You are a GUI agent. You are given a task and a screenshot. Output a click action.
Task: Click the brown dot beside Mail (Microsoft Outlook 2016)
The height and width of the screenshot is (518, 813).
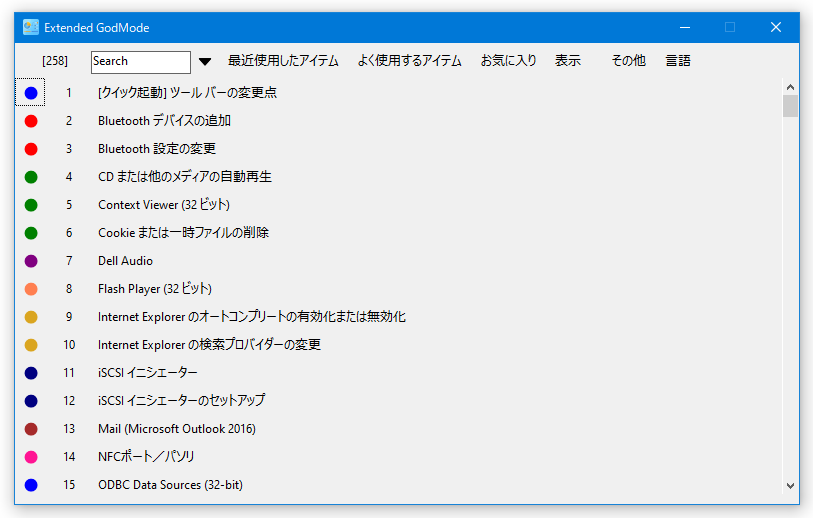31,429
